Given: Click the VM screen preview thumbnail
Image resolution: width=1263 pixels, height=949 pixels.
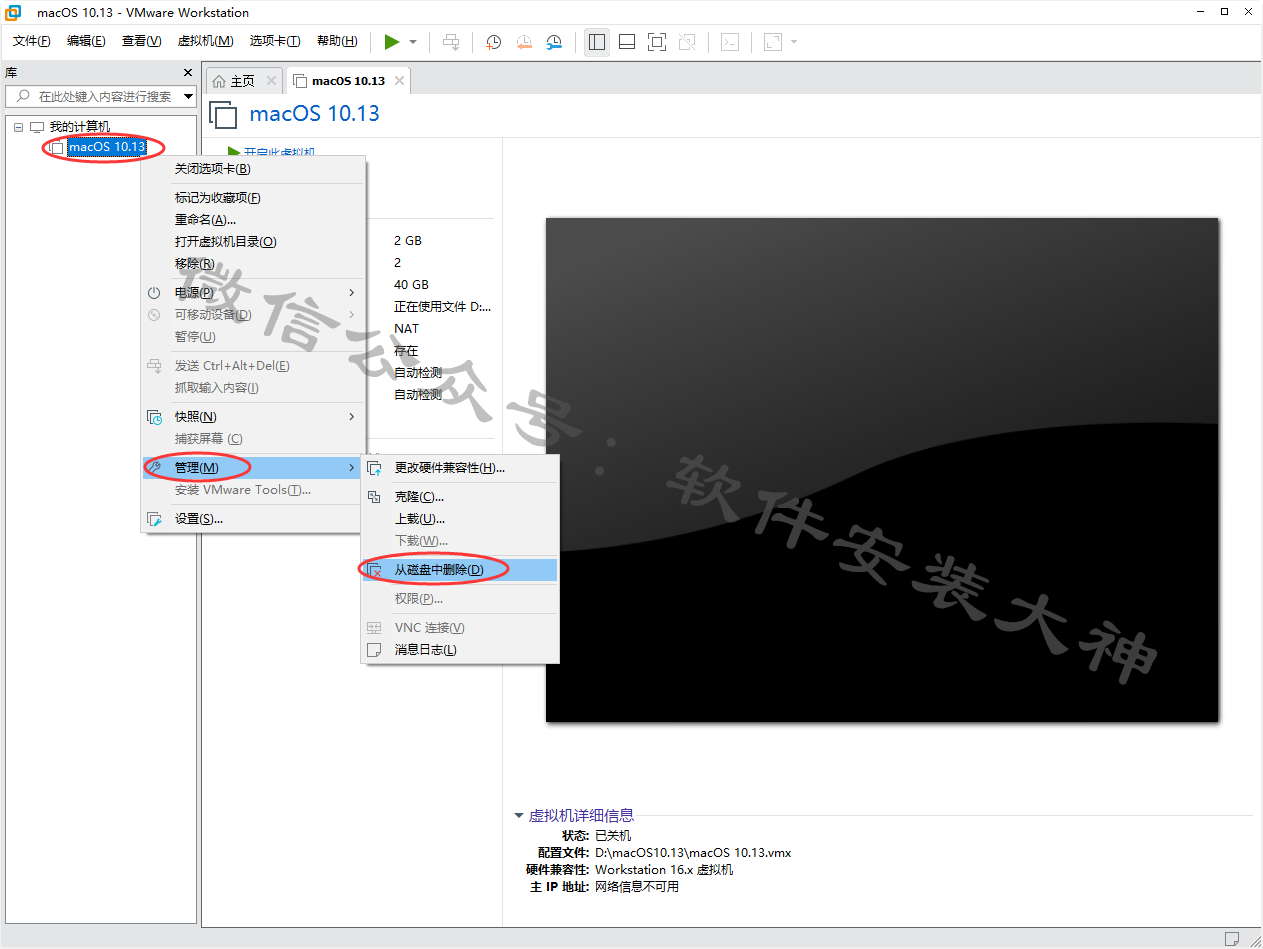Looking at the screenshot, I should [x=882, y=470].
